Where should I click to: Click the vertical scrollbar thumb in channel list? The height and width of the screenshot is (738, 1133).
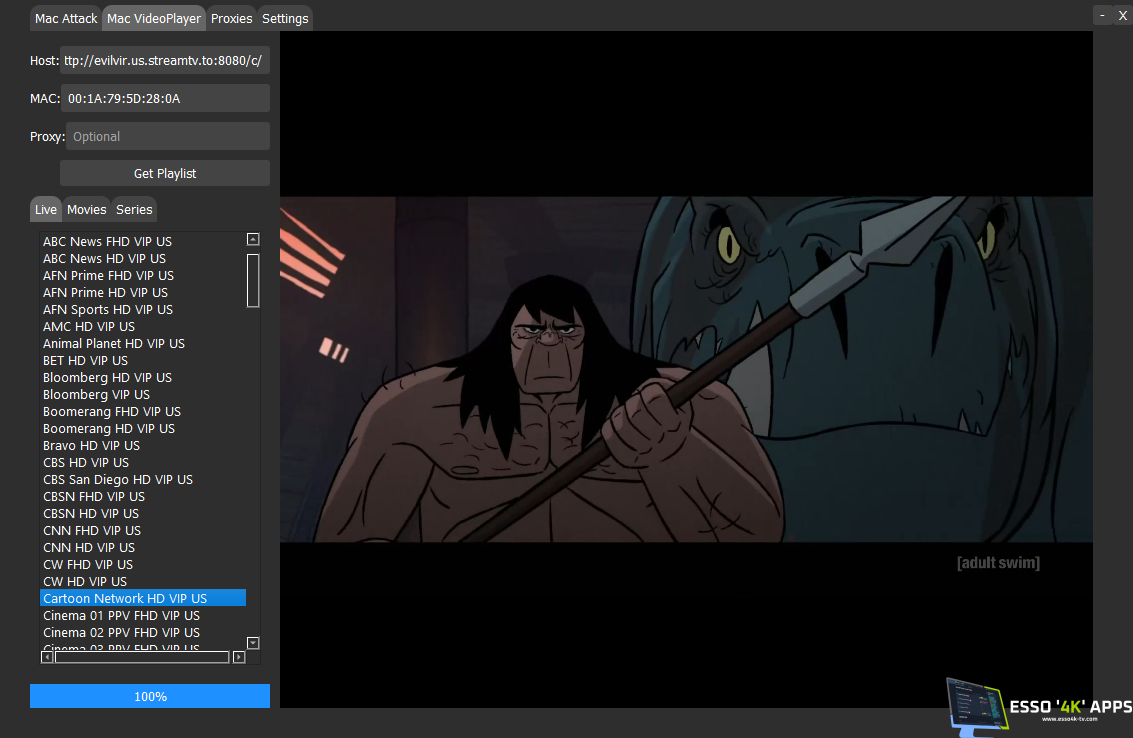pos(253,280)
